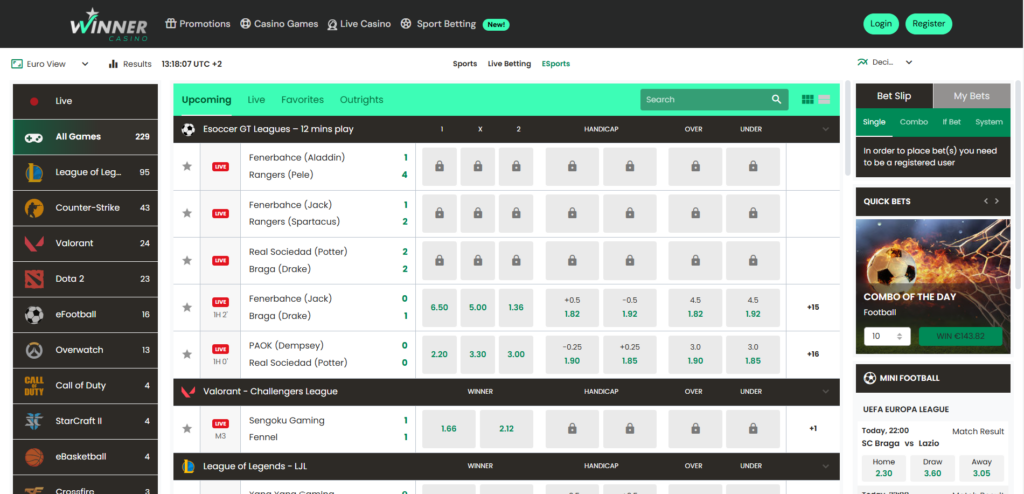Favorite the Fenerbahce (Aladdin) vs Rangers match
This screenshot has height=494, width=1024.
coord(187,166)
